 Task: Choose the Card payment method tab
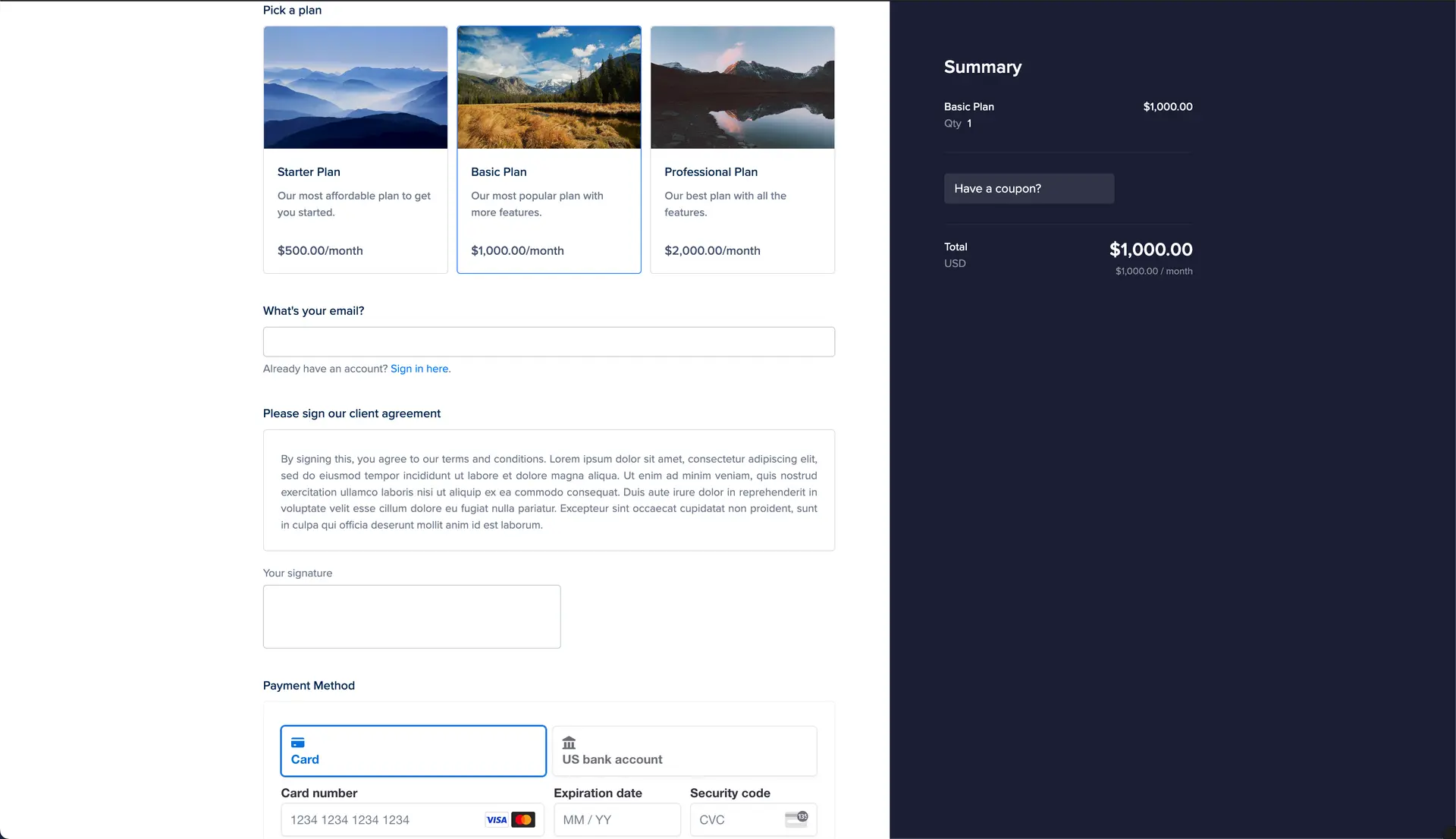coord(413,751)
